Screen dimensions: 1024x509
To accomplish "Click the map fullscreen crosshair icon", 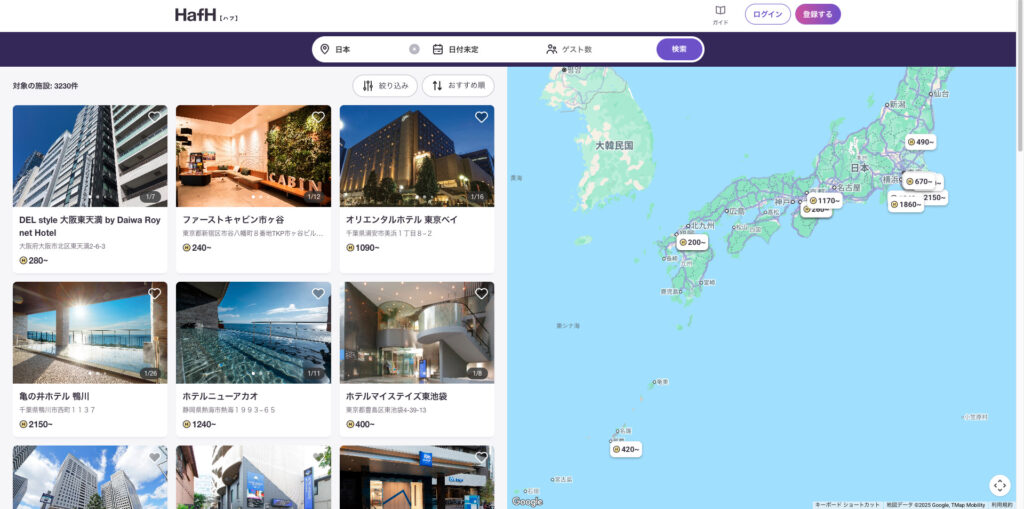I will [999, 485].
